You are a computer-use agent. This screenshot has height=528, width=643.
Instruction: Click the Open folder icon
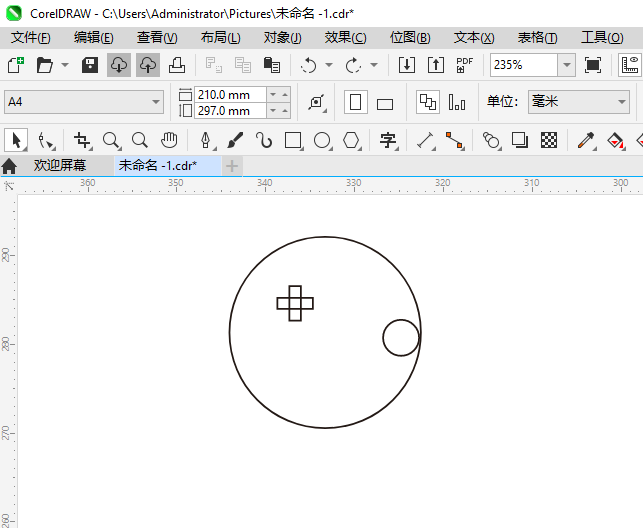[44, 65]
